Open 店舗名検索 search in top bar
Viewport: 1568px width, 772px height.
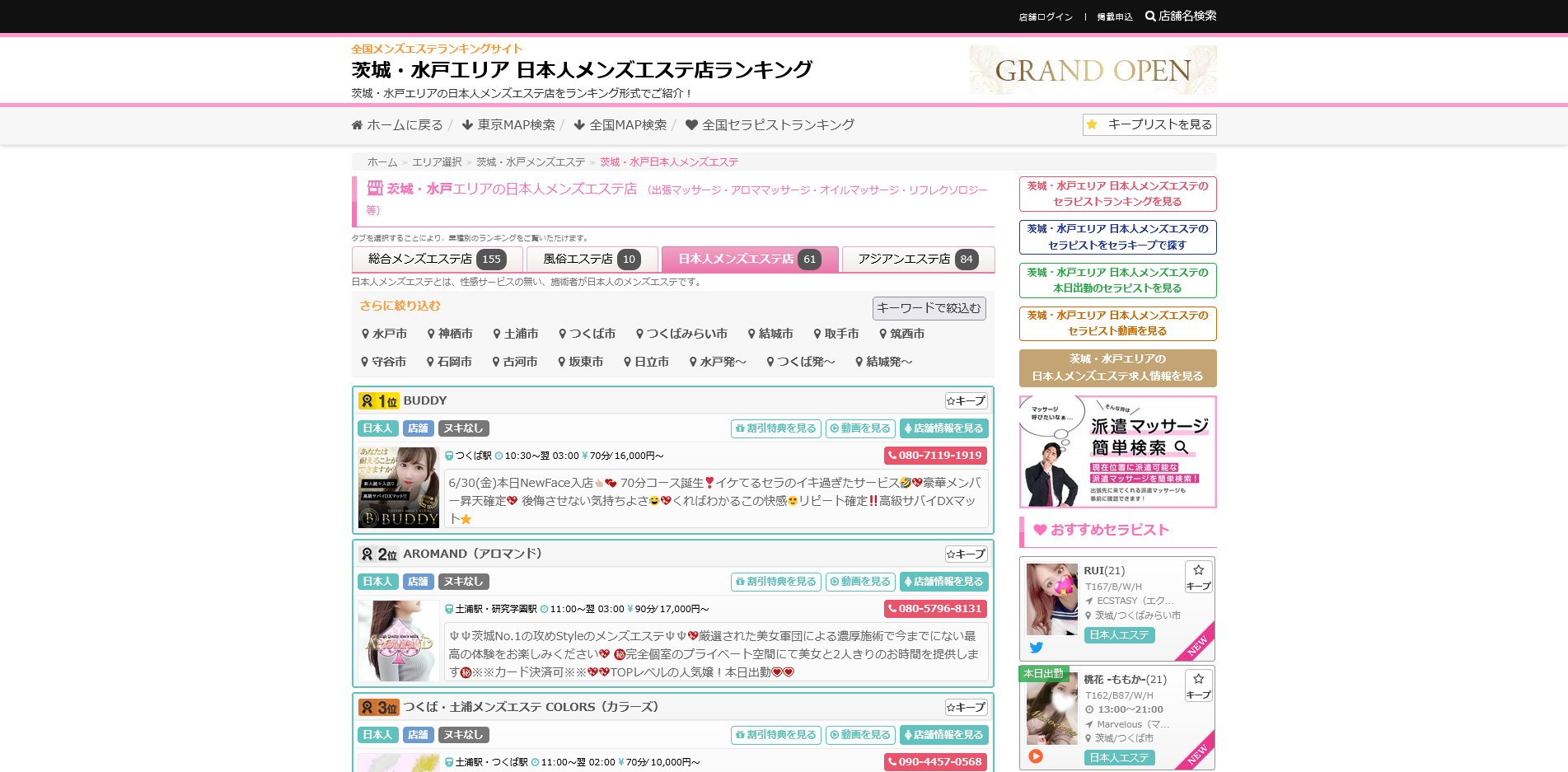click(1181, 16)
